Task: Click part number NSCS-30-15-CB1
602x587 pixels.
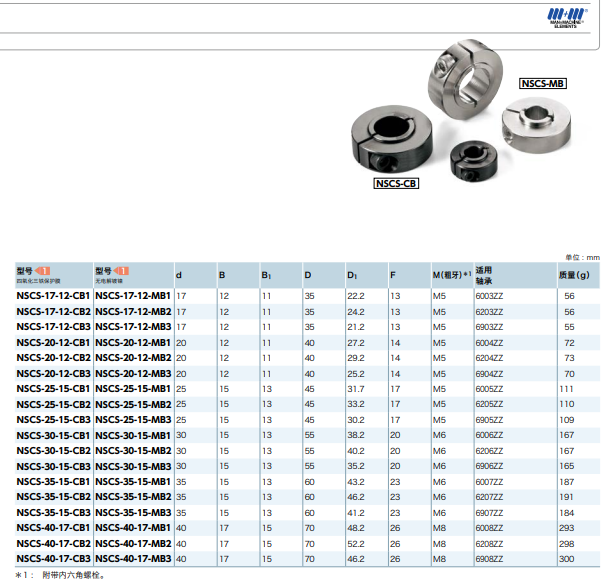Action: coord(54,437)
